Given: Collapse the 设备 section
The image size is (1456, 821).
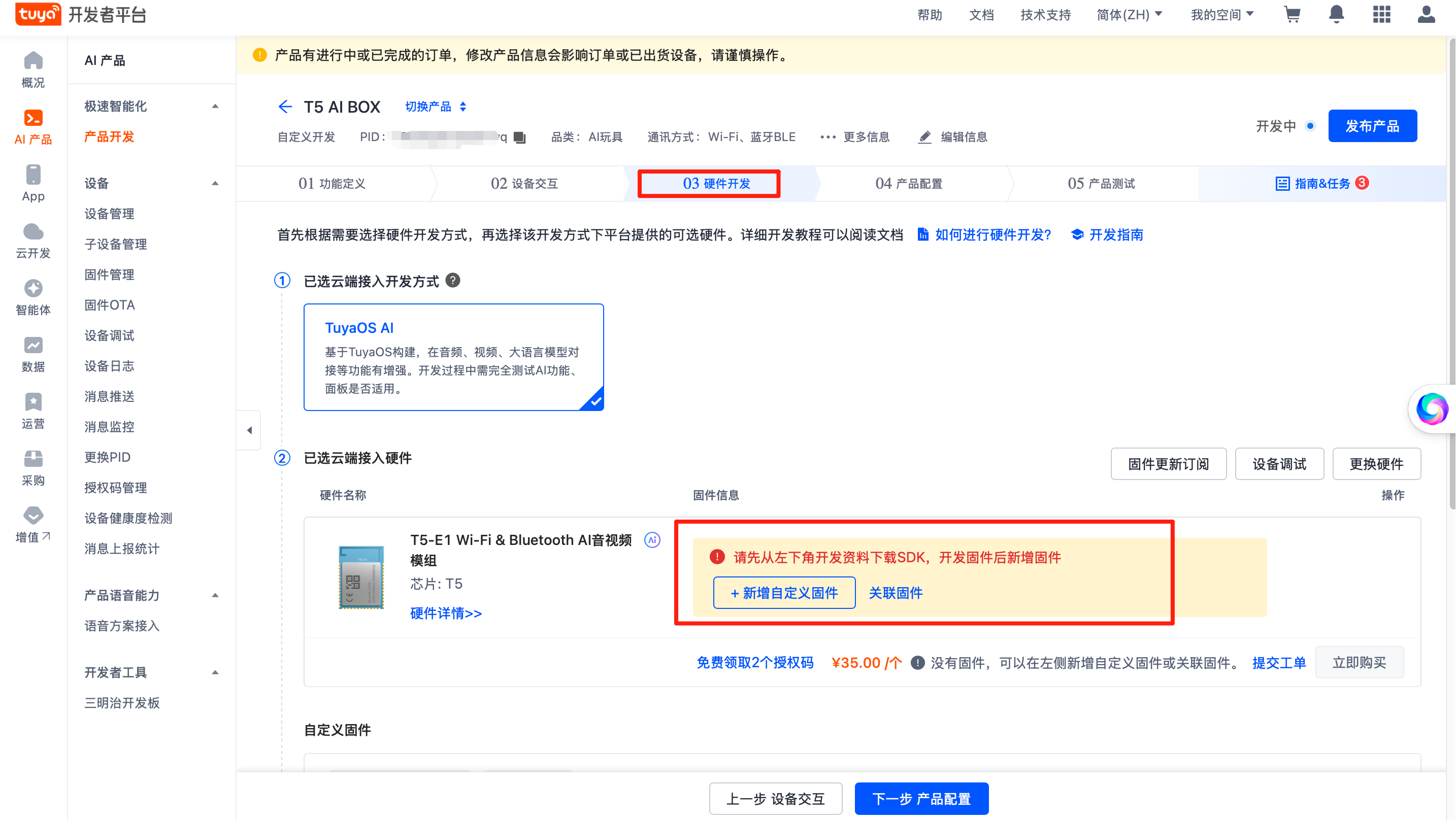Looking at the screenshot, I should 215,183.
